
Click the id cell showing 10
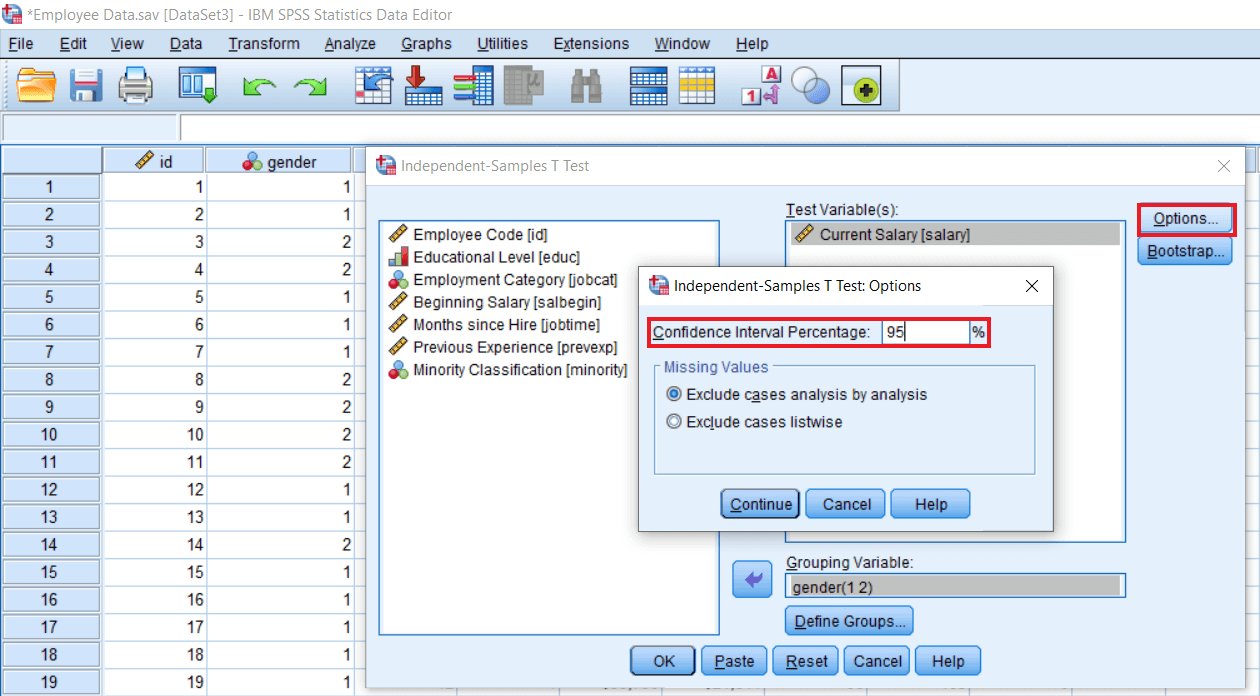click(x=154, y=435)
